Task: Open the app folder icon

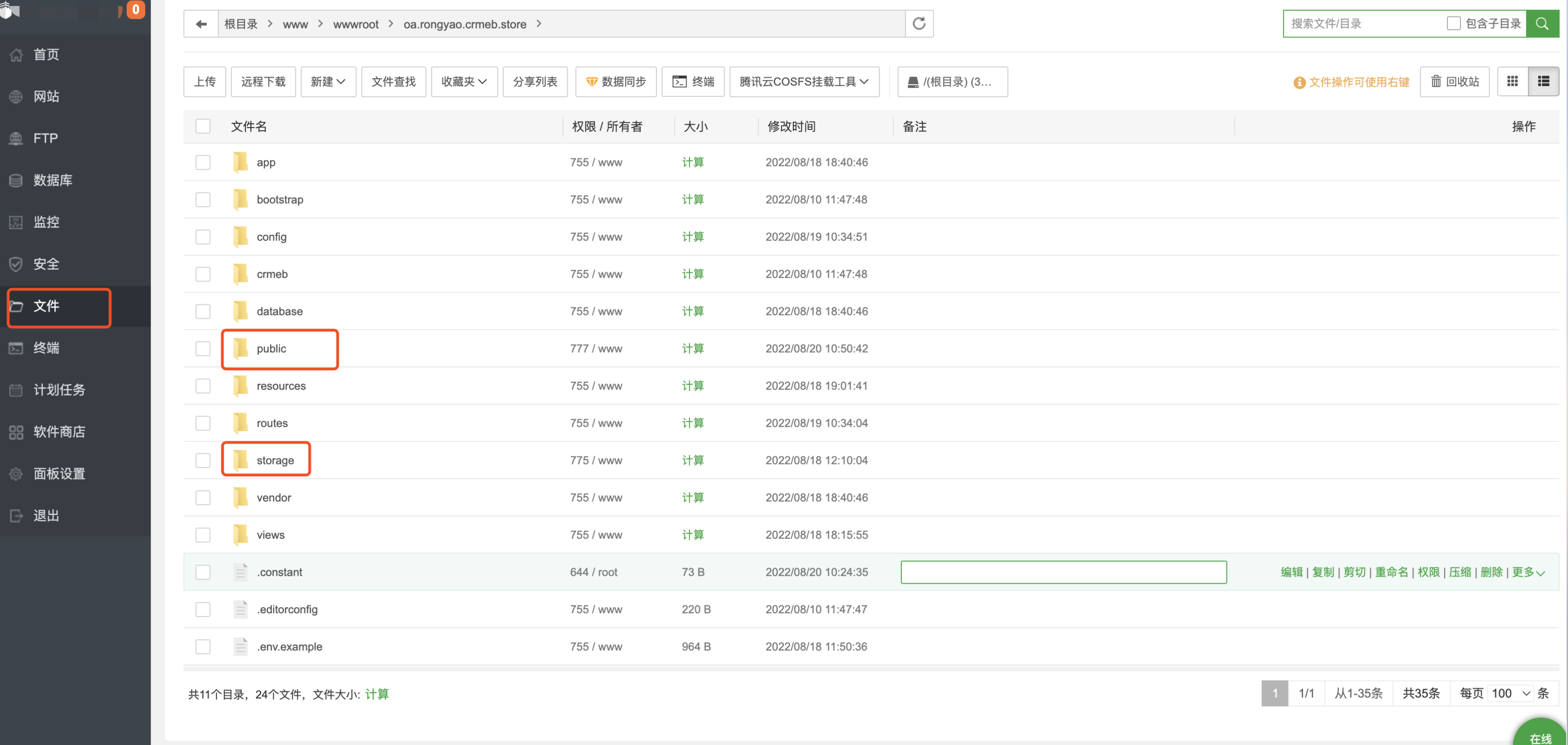Action: (x=241, y=162)
